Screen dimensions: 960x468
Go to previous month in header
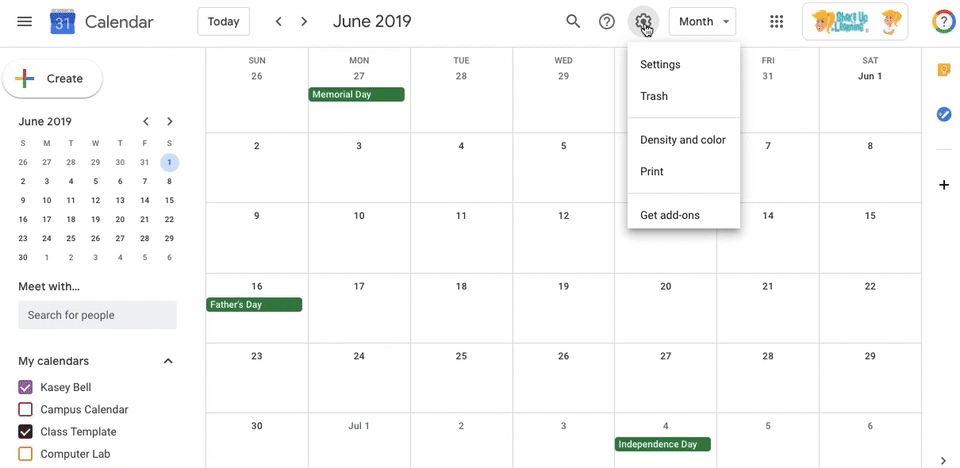coord(278,21)
